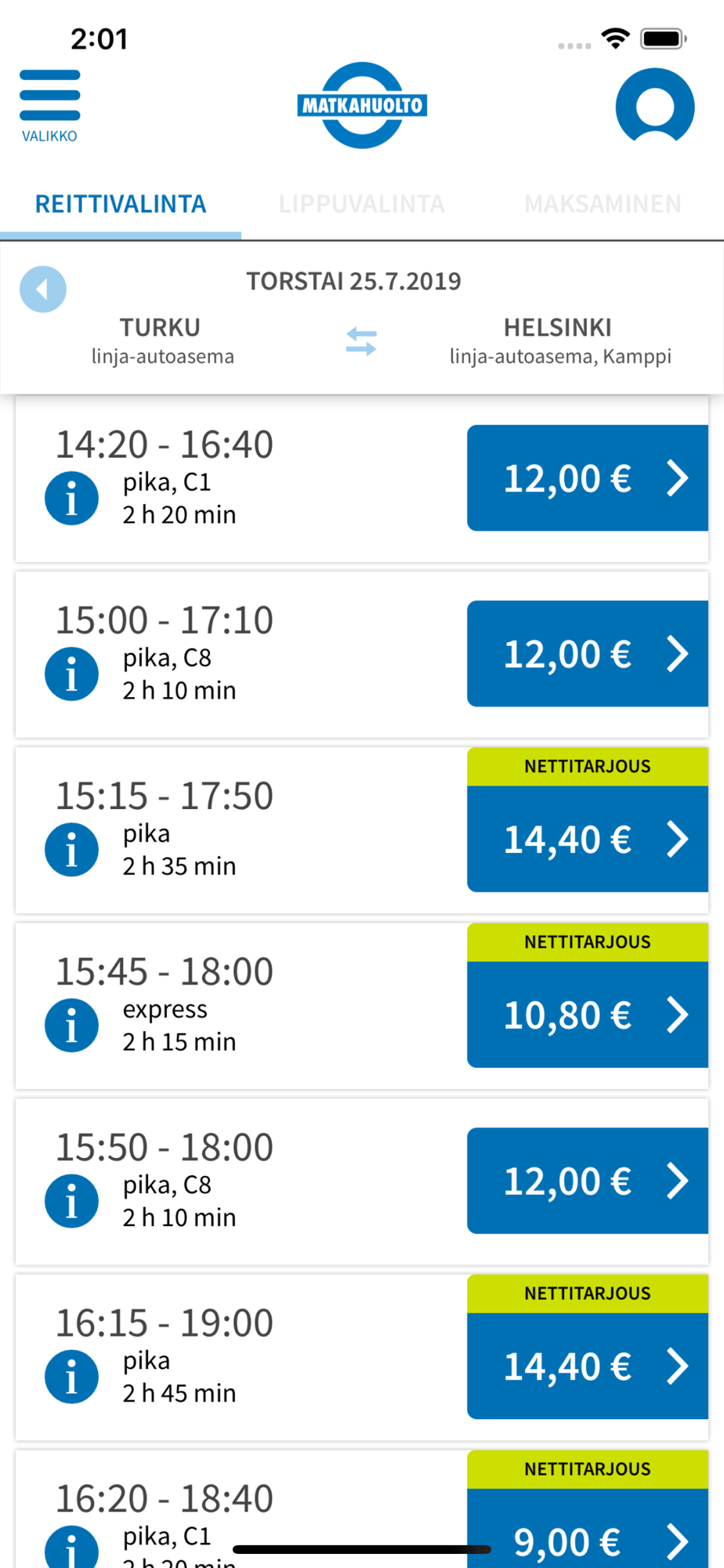Image resolution: width=724 pixels, height=1568 pixels.
Task: Show info for the 14:20 - 16:40 trip
Action: coord(71,498)
